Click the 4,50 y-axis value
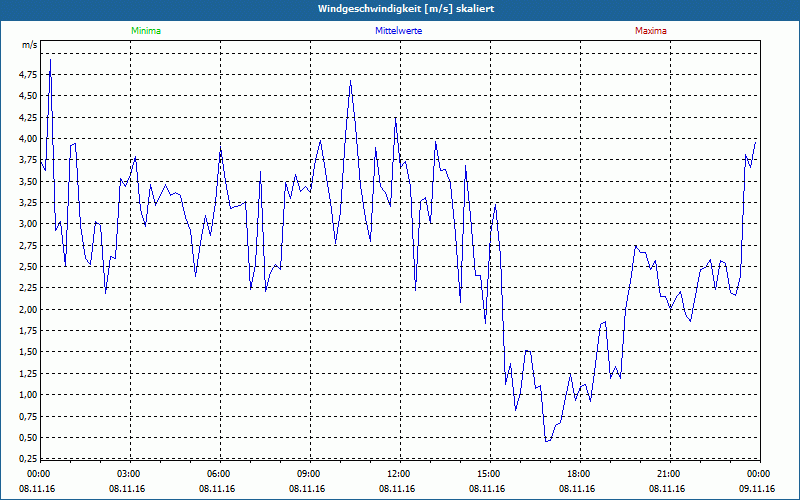 tap(28, 95)
